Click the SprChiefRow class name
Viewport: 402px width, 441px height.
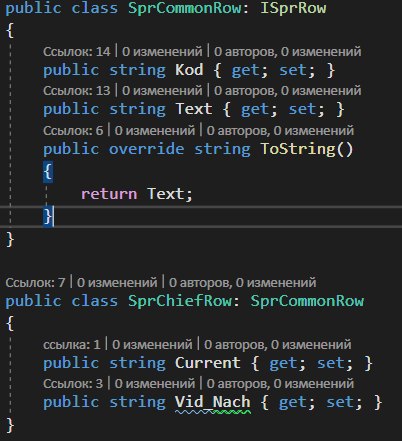[x=180, y=301]
